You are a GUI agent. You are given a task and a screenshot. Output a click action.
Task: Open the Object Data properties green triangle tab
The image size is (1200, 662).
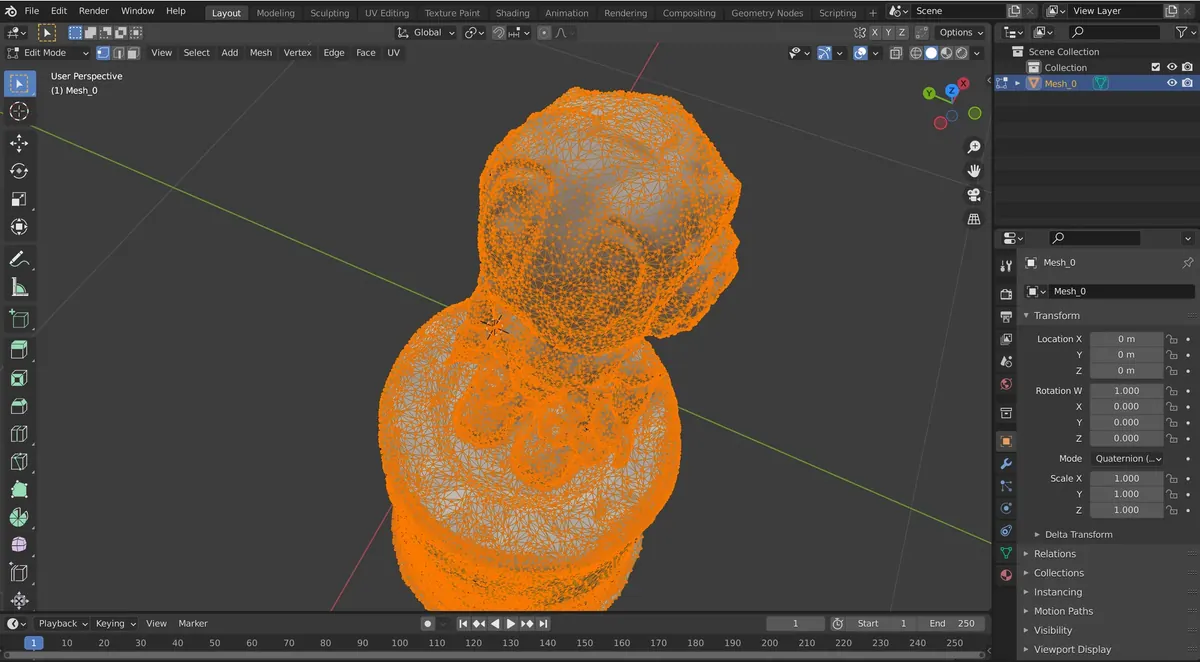click(1006, 553)
